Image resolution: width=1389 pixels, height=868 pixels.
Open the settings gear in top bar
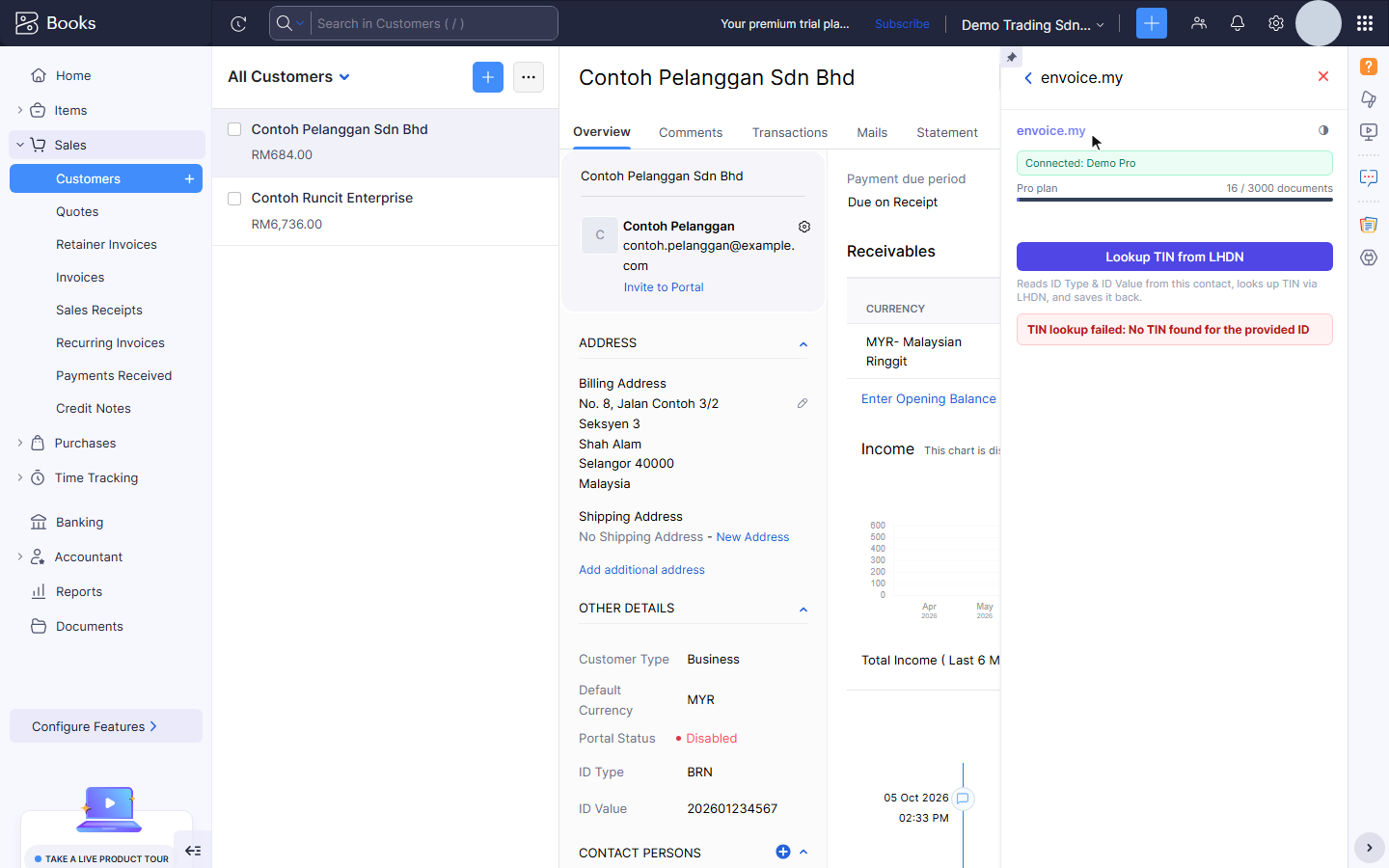pos(1276,23)
